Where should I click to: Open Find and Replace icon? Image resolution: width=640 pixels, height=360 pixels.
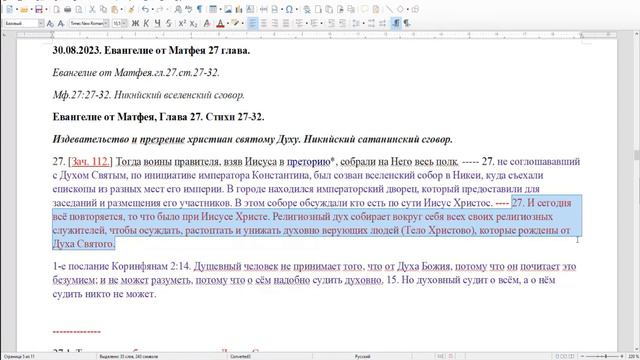point(178,9)
